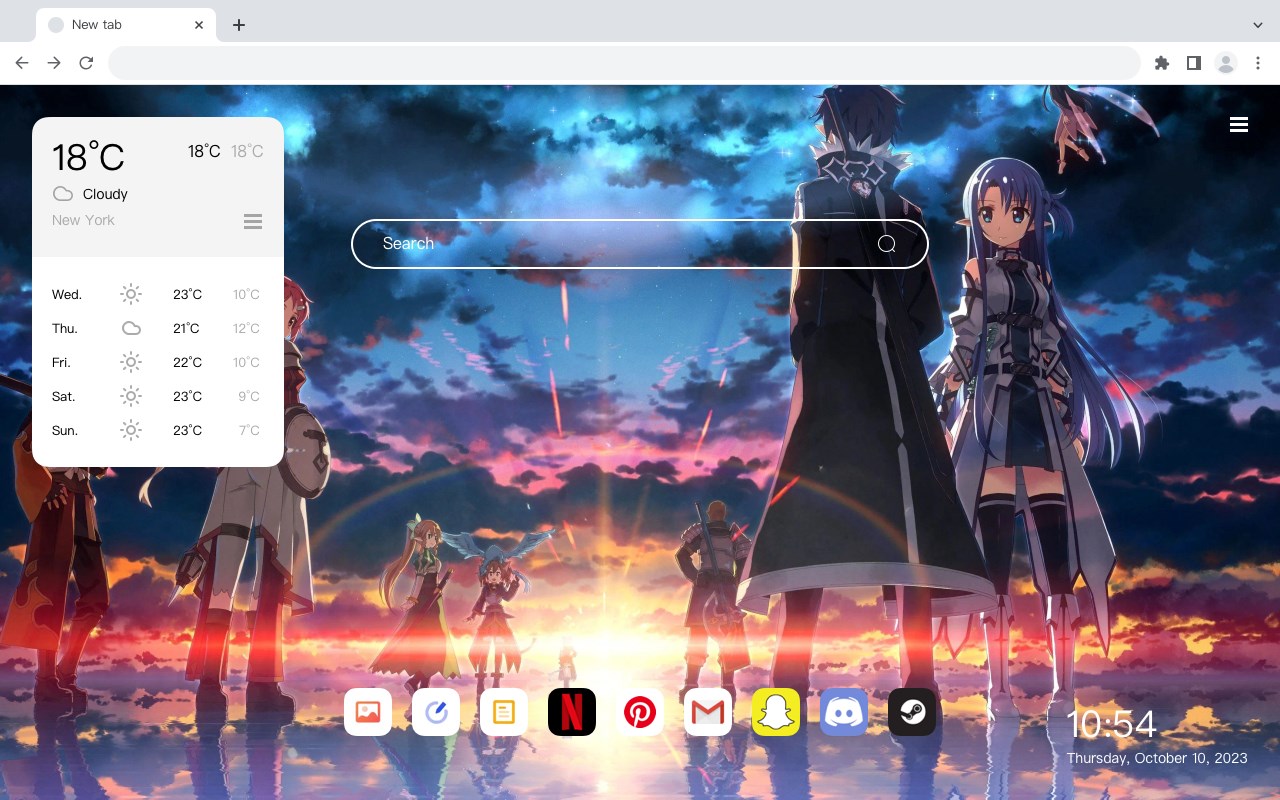Click Thursday's high 21°C value
This screenshot has height=800, width=1280.
pyautogui.click(x=186, y=329)
